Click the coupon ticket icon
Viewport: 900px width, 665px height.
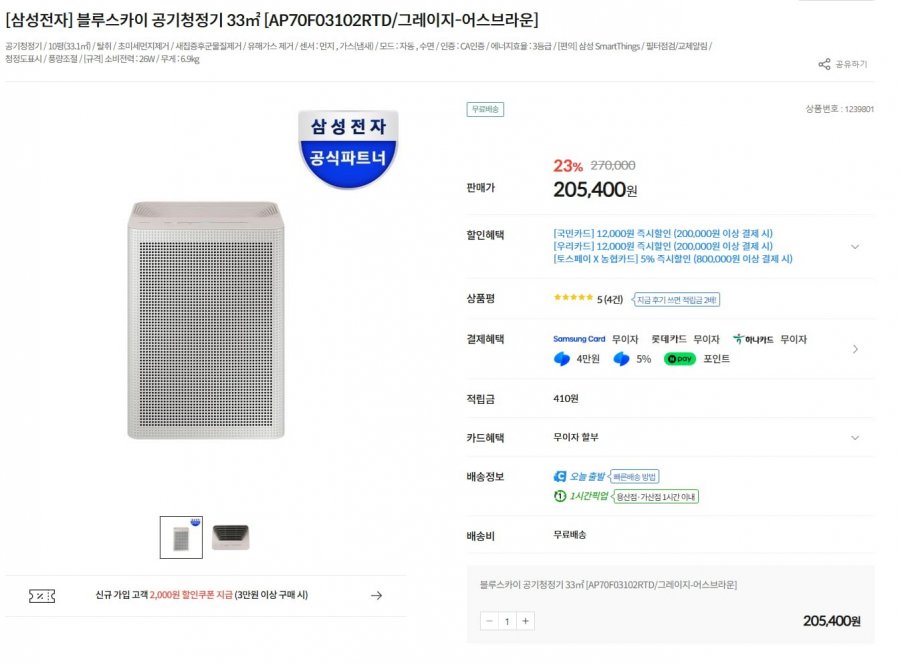point(42,596)
